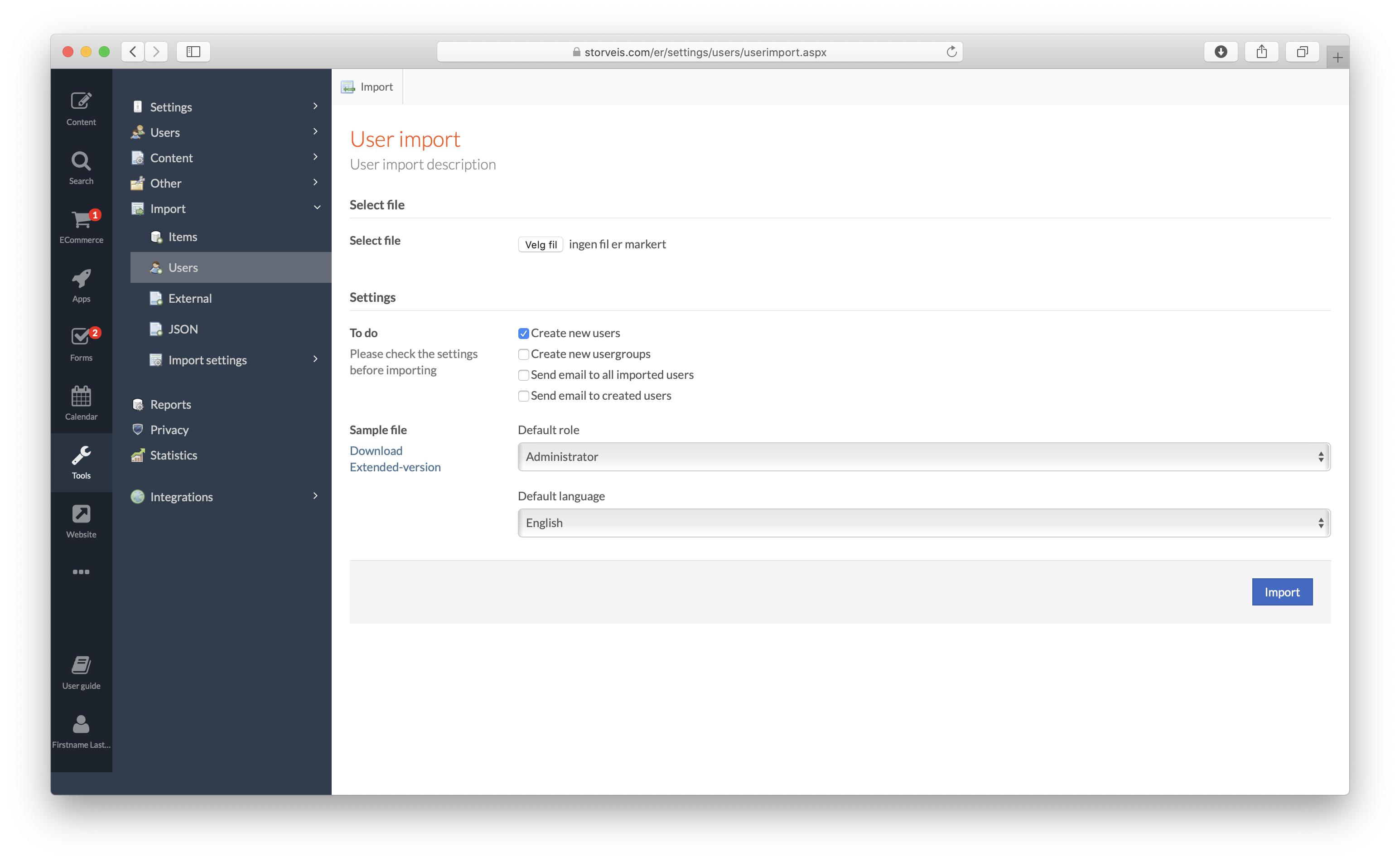The width and height of the screenshot is (1400, 862).
Task: Expand Import settings chevron
Action: (315, 359)
